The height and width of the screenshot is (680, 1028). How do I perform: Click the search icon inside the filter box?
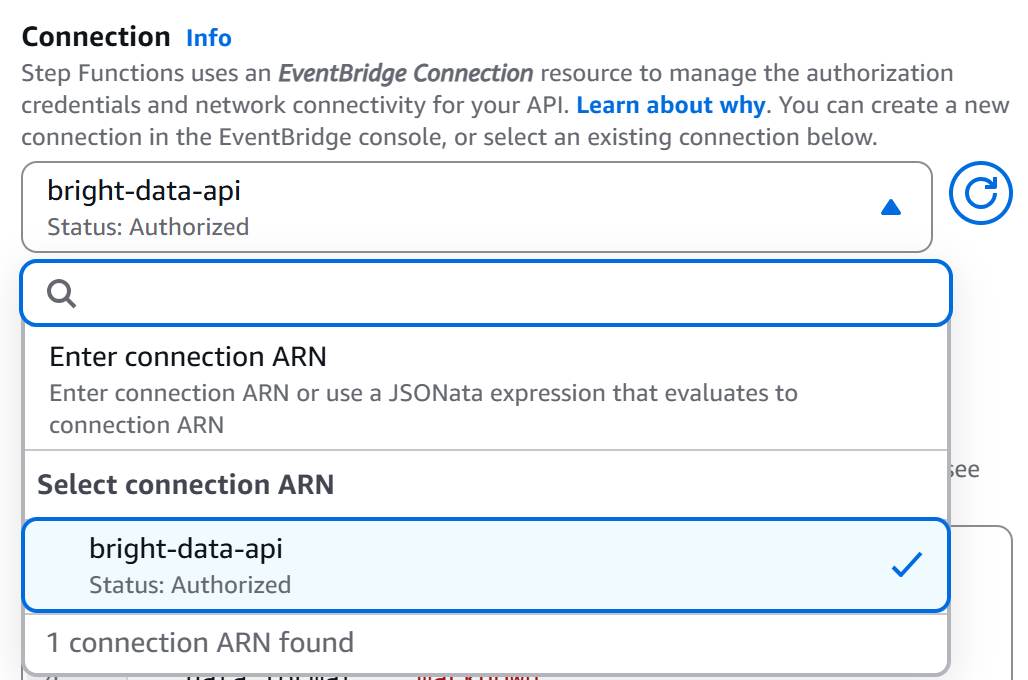61,294
